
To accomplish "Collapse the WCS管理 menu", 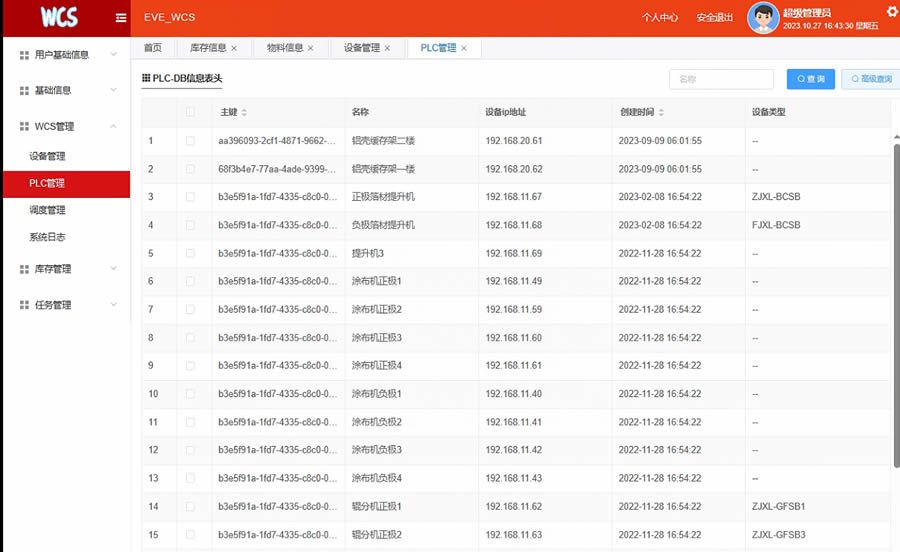I will (x=67, y=126).
